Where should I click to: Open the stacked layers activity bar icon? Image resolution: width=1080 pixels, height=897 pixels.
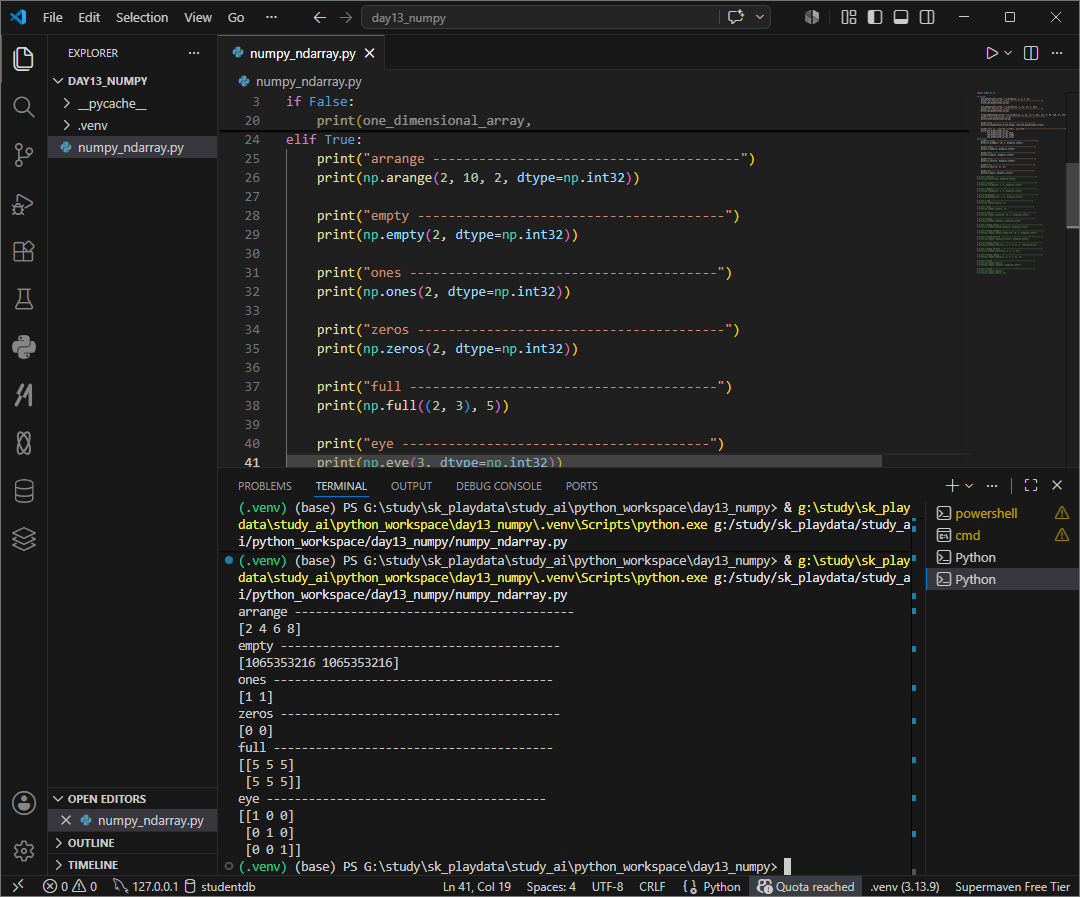click(x=23, y=539)
